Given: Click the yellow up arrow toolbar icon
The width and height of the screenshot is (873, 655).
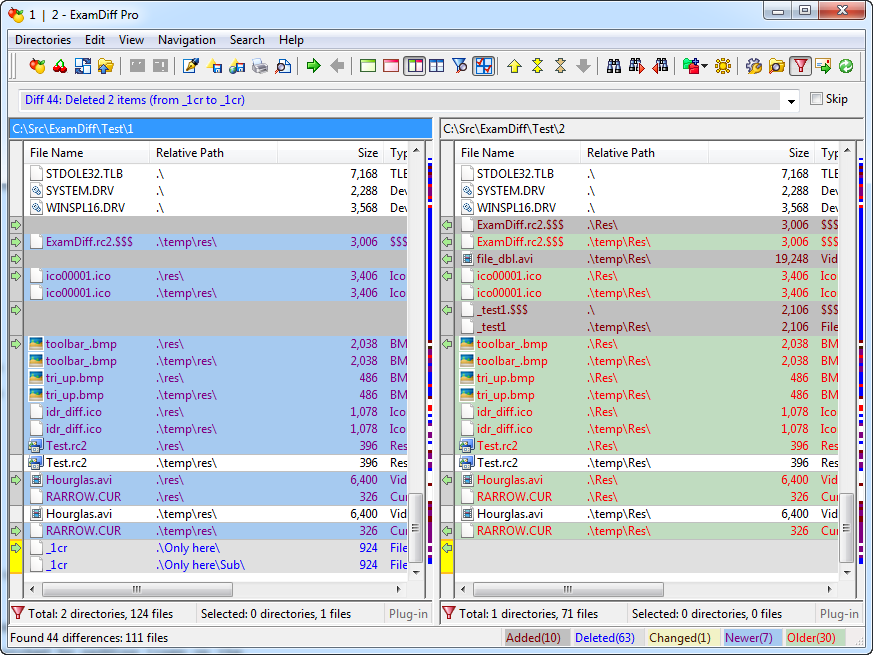Looking at the screenshot, I should point(514,66).
